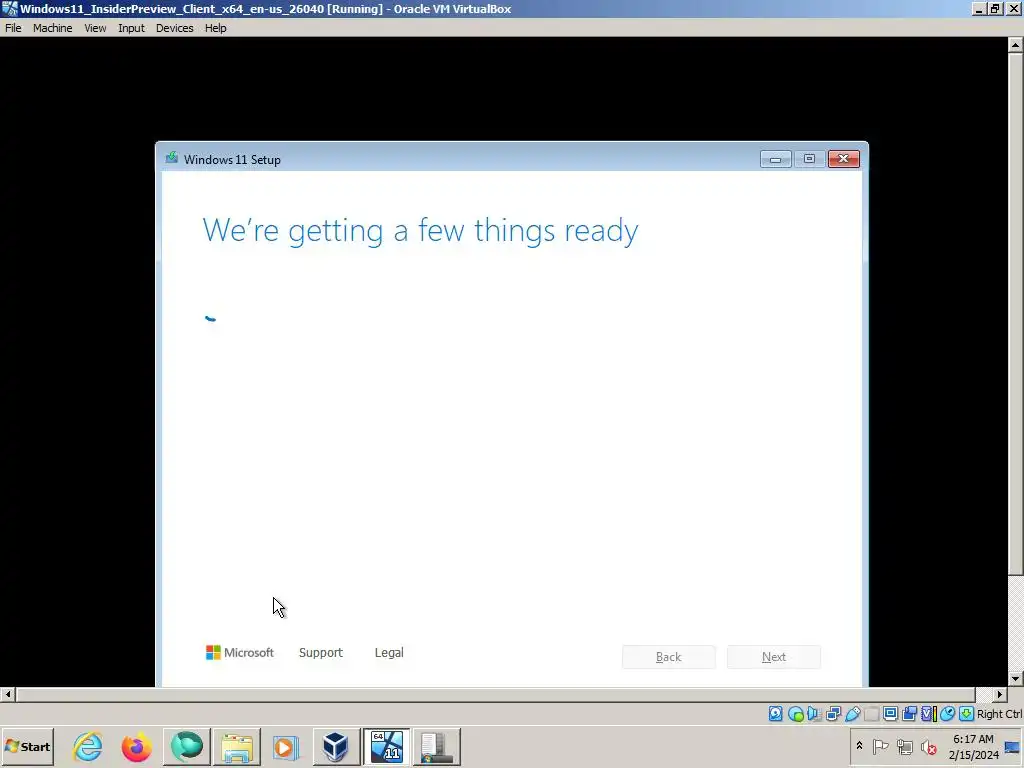
Task: Open the Devices menu
Action: coord(174,28)
